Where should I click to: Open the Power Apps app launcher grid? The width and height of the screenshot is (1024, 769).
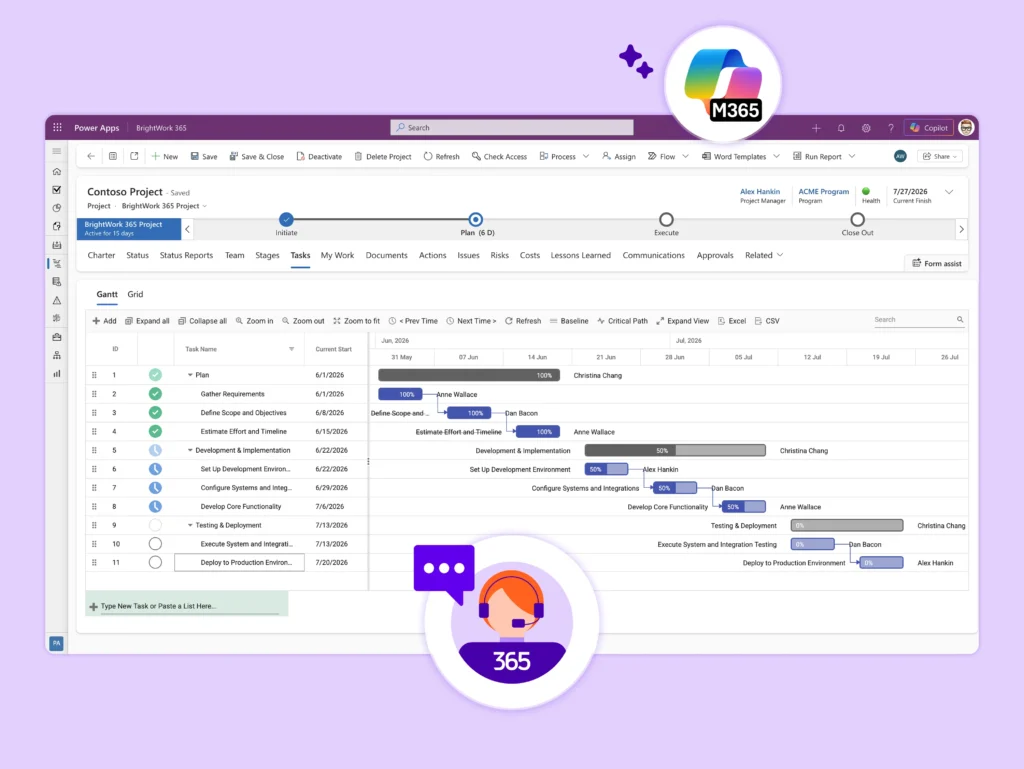57,127
